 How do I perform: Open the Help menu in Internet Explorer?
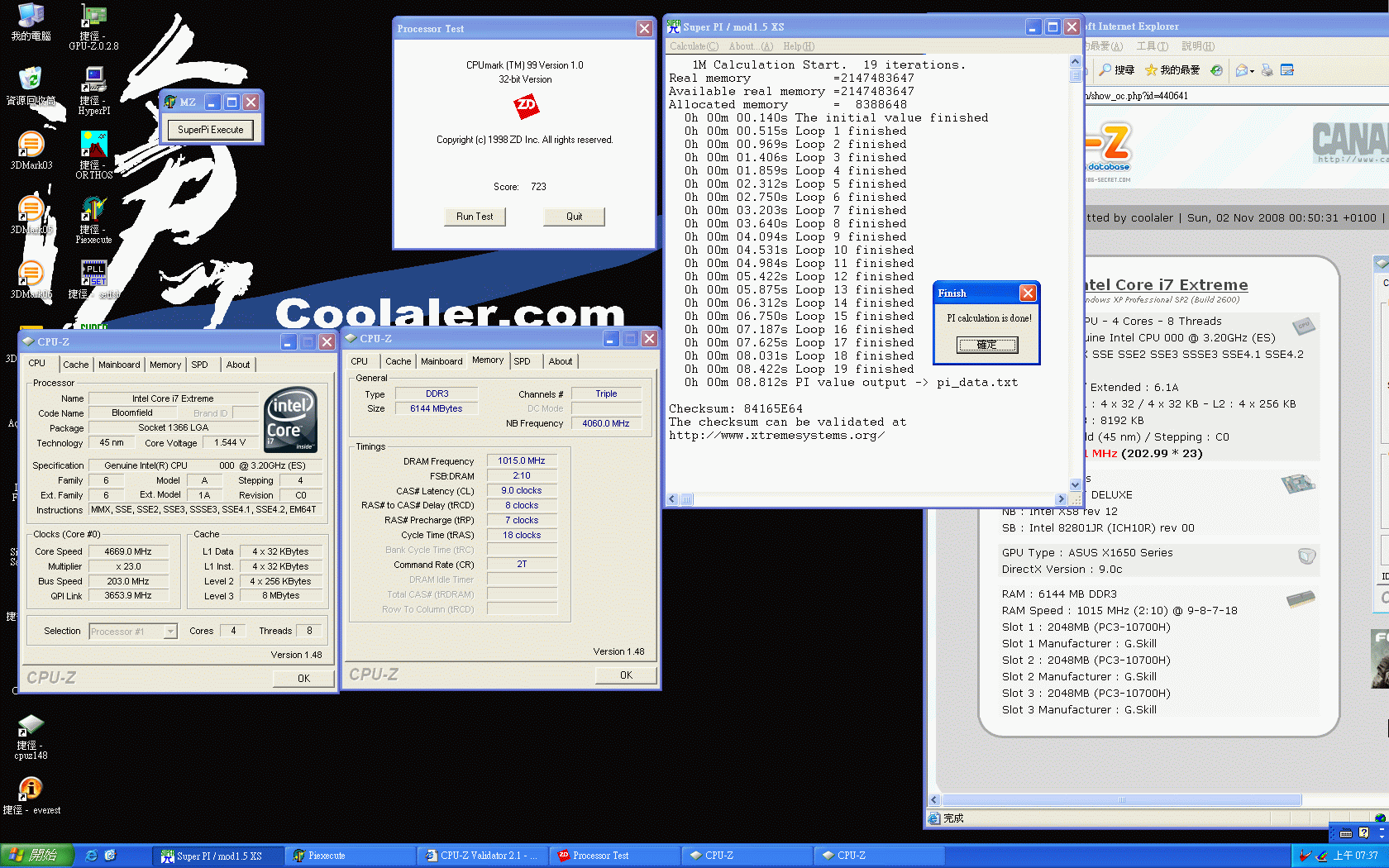(x=1197, y=46)
